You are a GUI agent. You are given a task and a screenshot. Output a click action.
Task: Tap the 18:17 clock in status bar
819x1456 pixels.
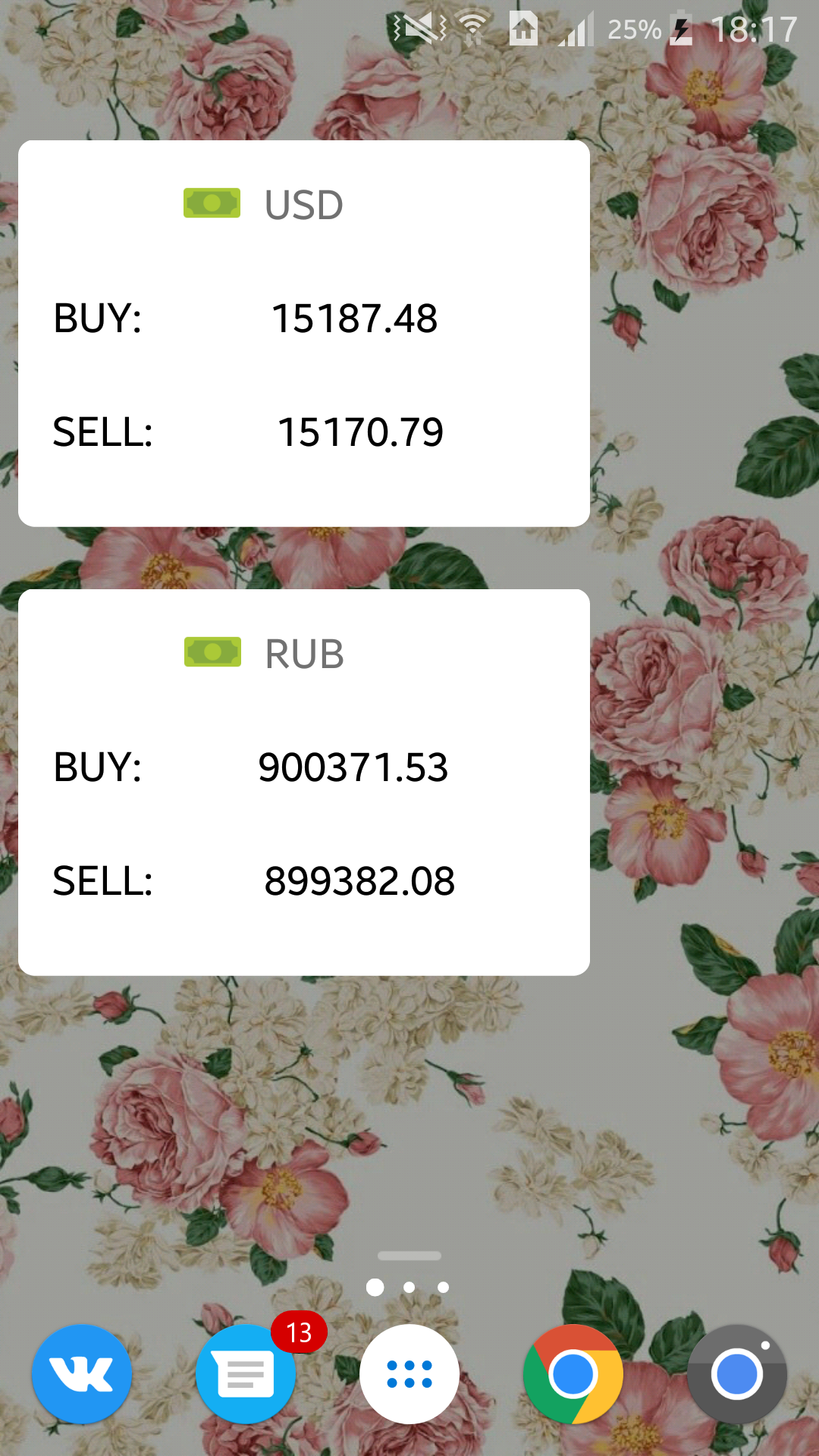click(754, 30)
